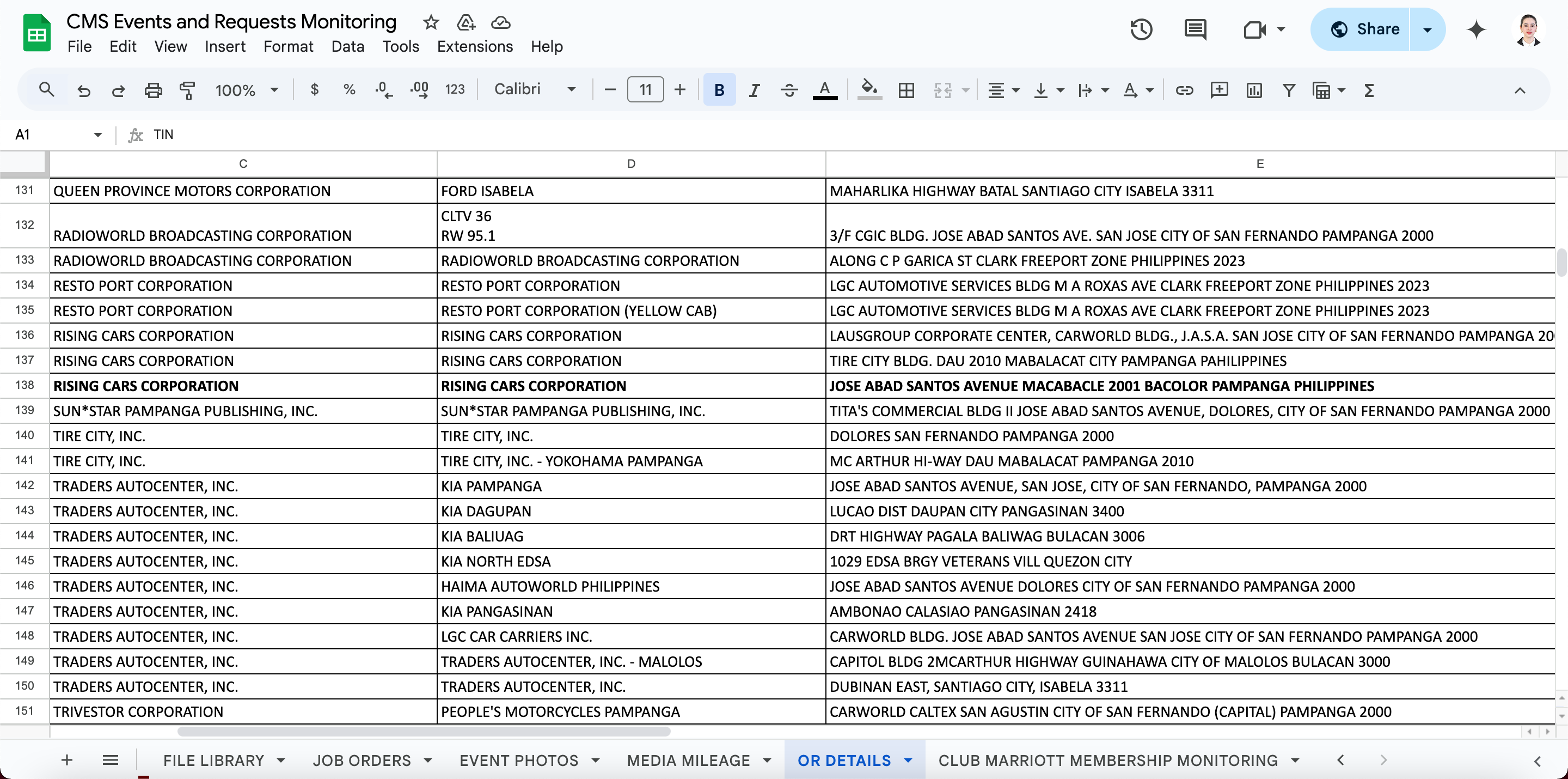Open the comments history icon
The image size is (1568, 779).
(x=1195, y=29)
